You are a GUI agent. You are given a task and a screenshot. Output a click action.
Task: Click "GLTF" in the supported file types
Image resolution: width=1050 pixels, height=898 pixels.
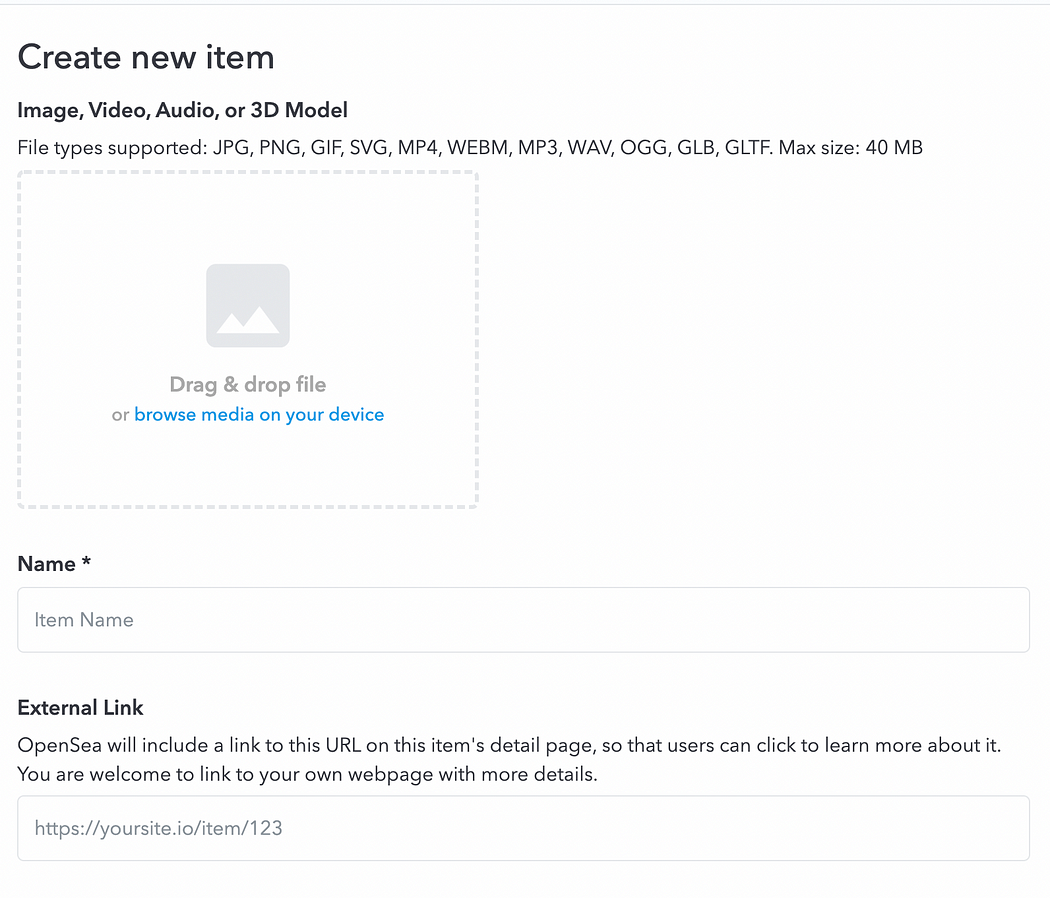[x=749, y=148]
